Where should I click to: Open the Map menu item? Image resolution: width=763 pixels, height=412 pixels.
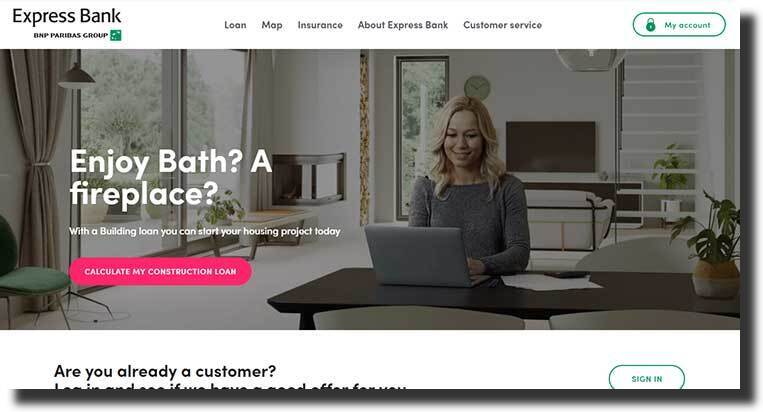[x=272, y=25]
